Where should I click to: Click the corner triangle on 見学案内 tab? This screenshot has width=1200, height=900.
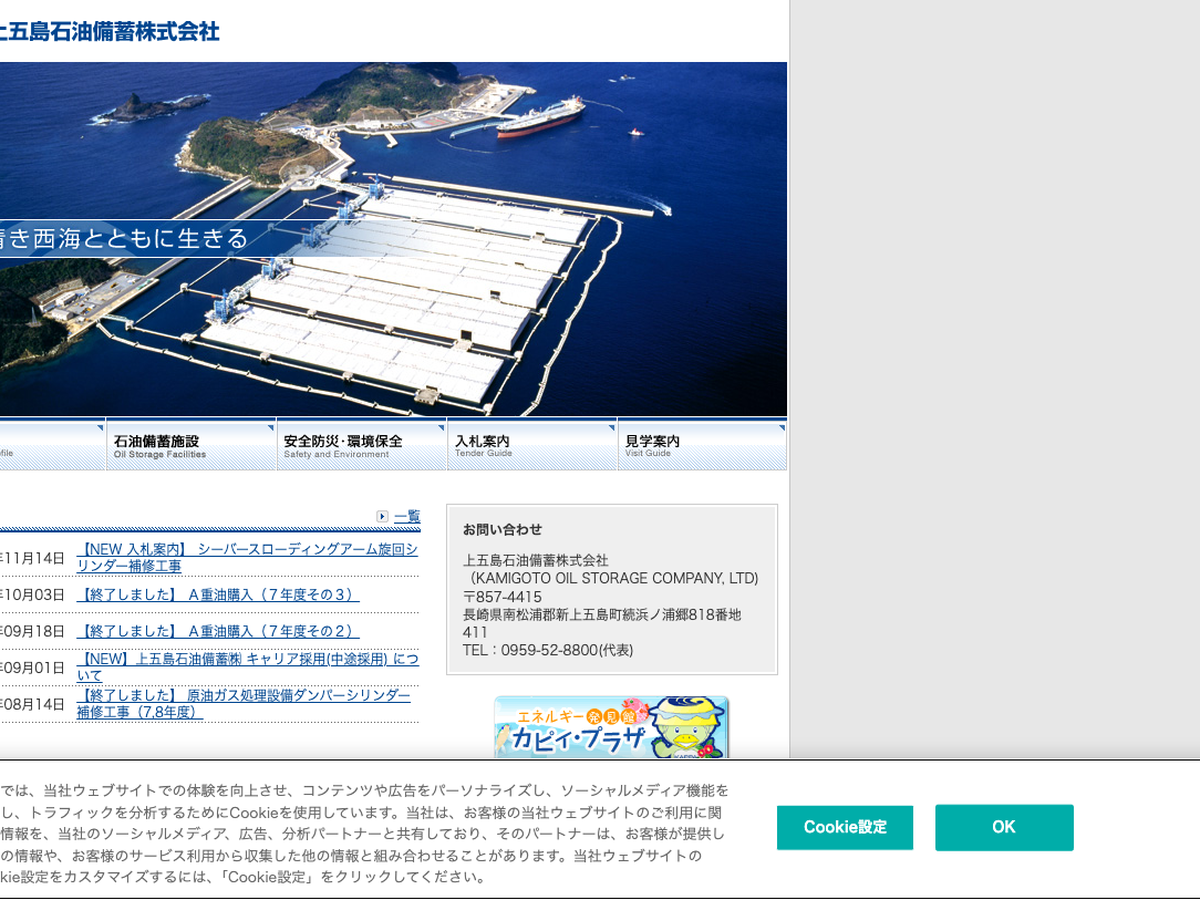781,428
